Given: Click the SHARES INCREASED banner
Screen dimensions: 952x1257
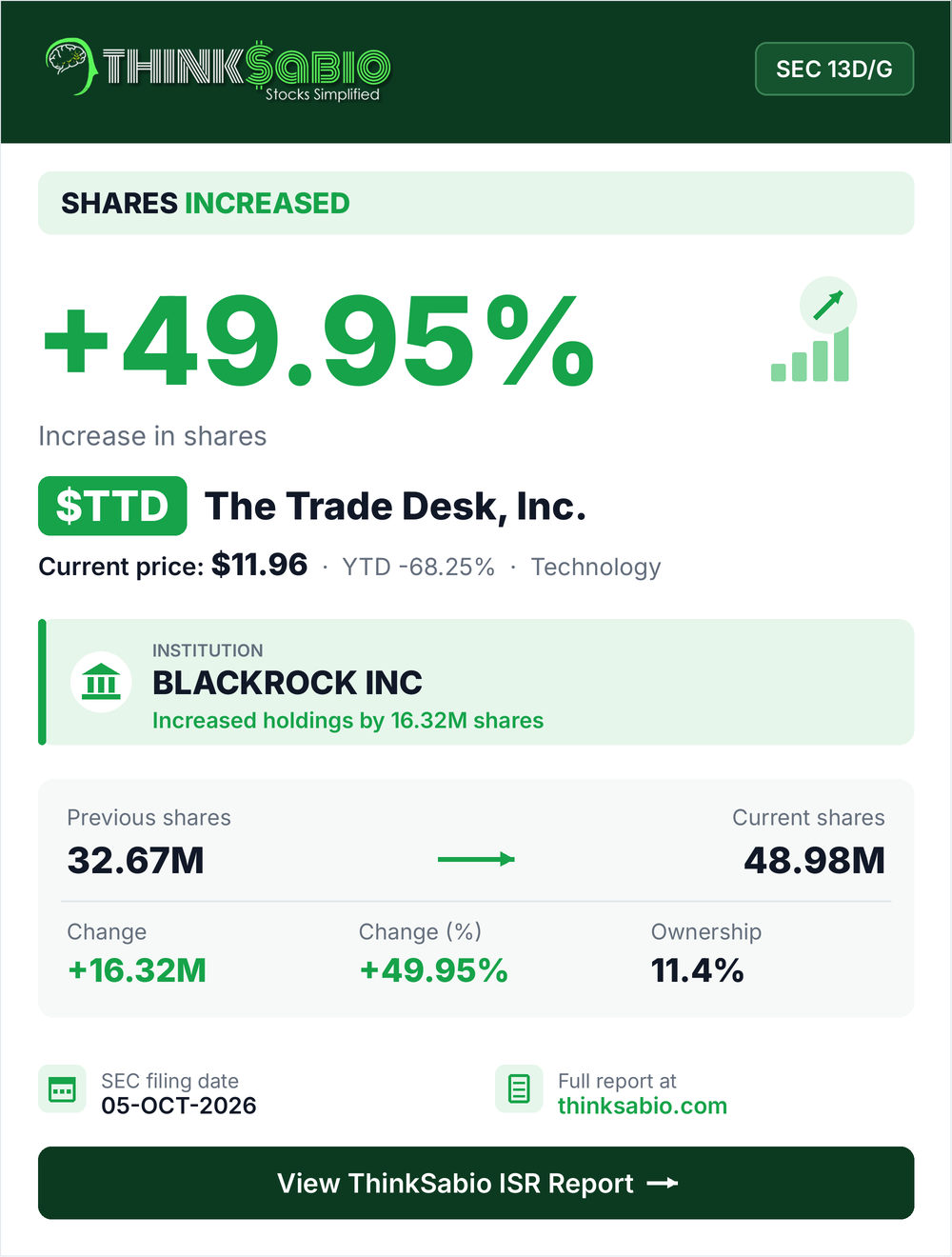Looking at the screenshot, I should 476,203.
